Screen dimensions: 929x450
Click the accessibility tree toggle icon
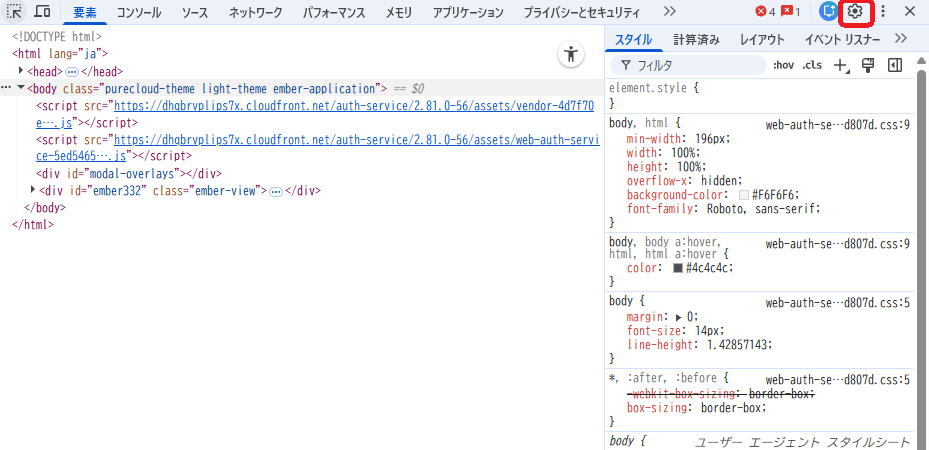coord(570,55)
